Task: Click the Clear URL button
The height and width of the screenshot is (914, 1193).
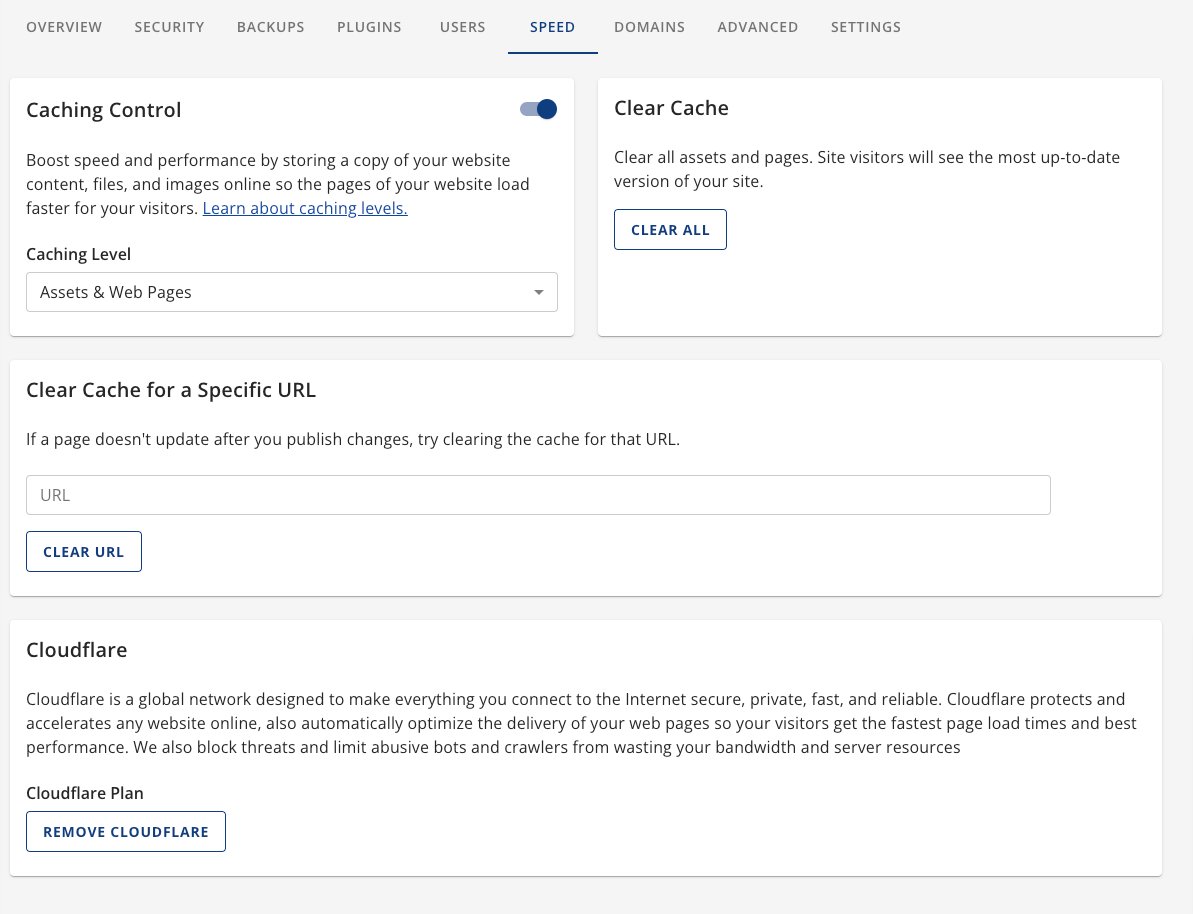Action: (84, 552)
